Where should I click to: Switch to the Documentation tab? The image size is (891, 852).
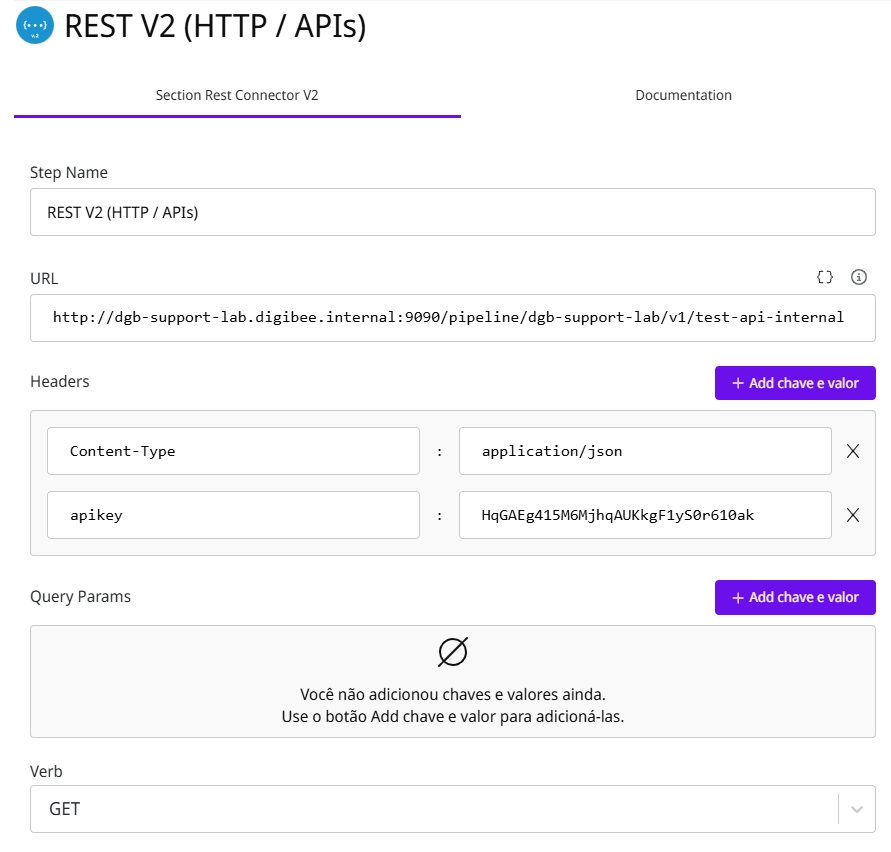tap(683, 95)
